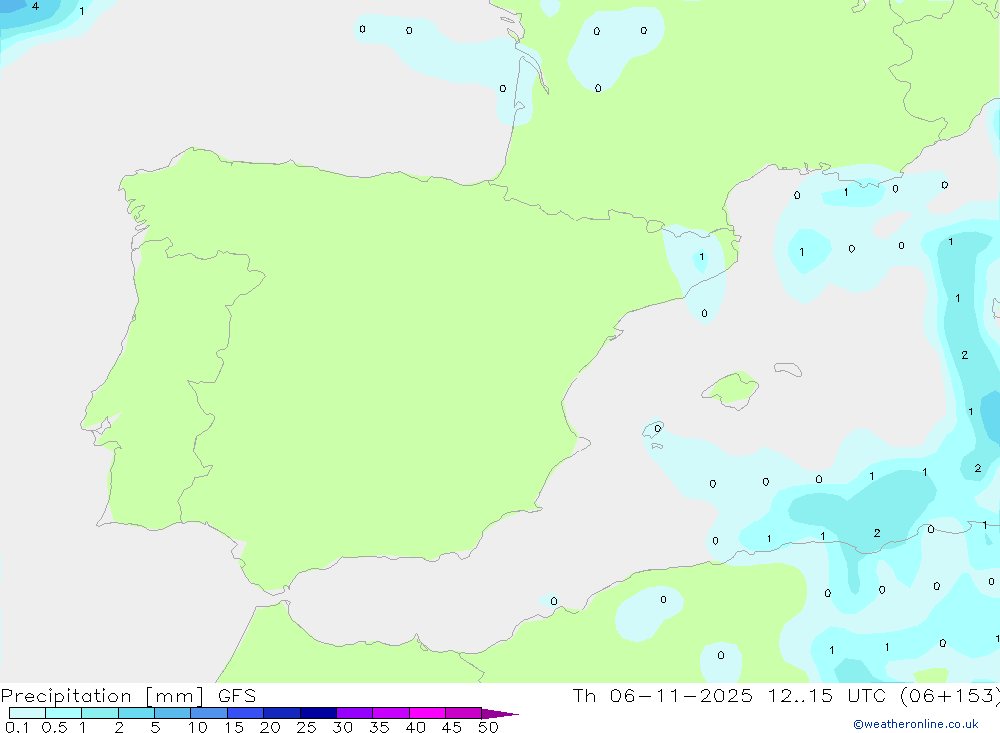Click the '30' legend label
Viewport: 1000px width, 733px height.
pyautogui.click(x=342, y=727)
